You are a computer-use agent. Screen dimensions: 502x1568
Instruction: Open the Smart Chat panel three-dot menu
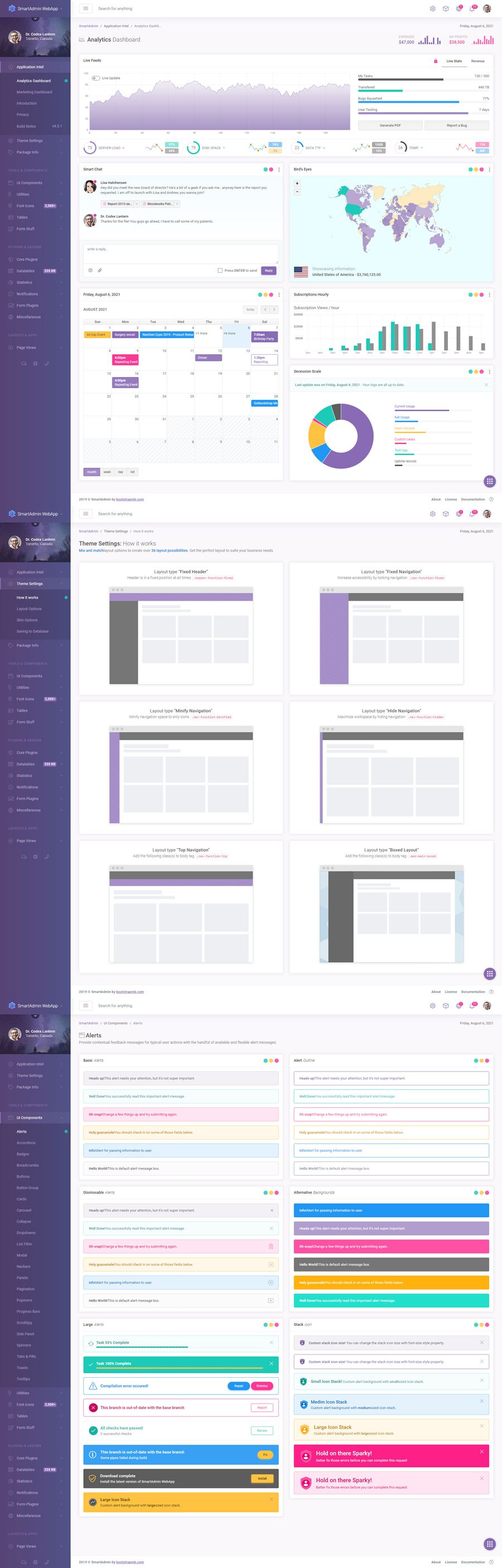coord(279,170)
